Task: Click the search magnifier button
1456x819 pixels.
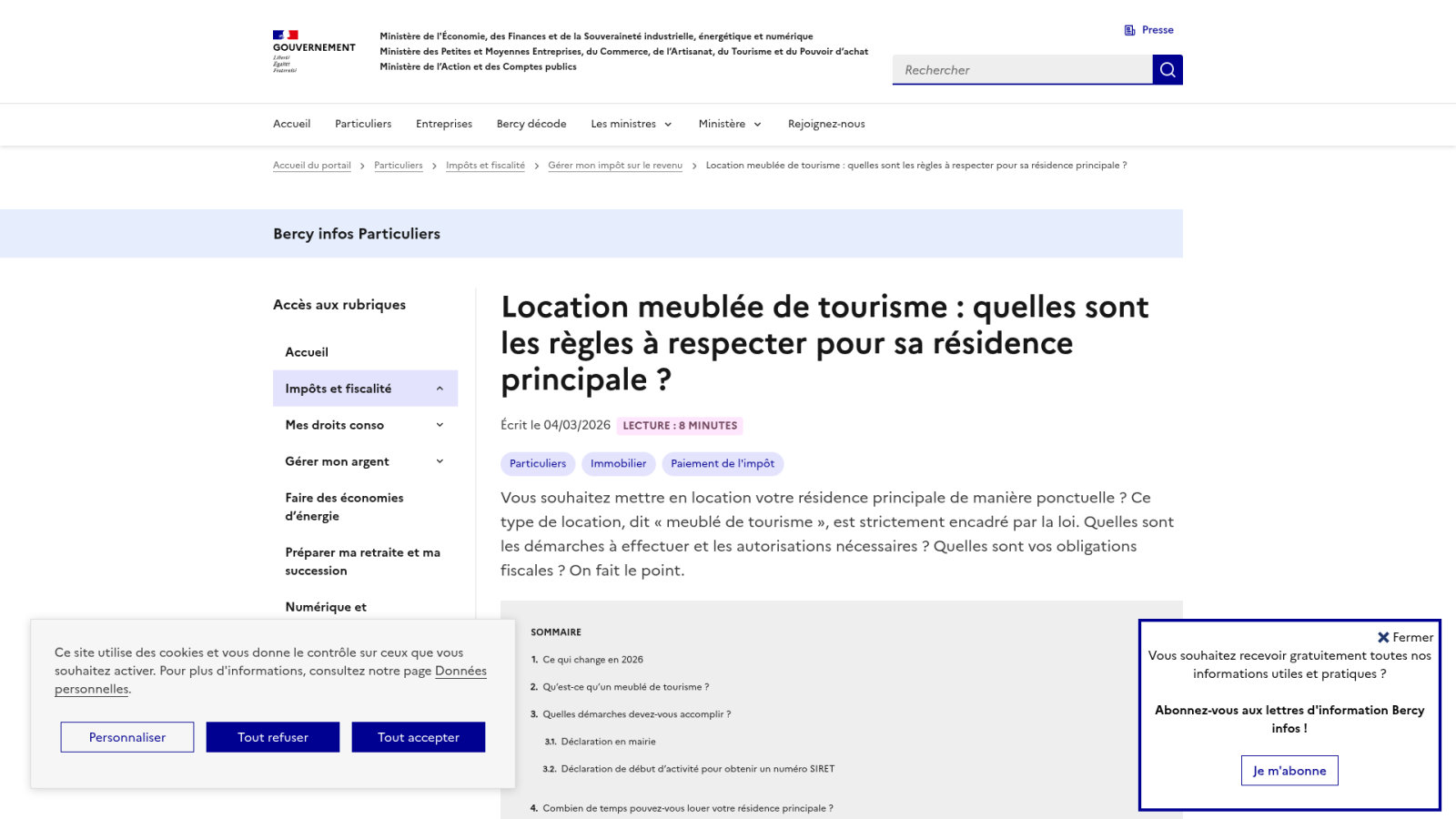Action: pos(1168,70)
